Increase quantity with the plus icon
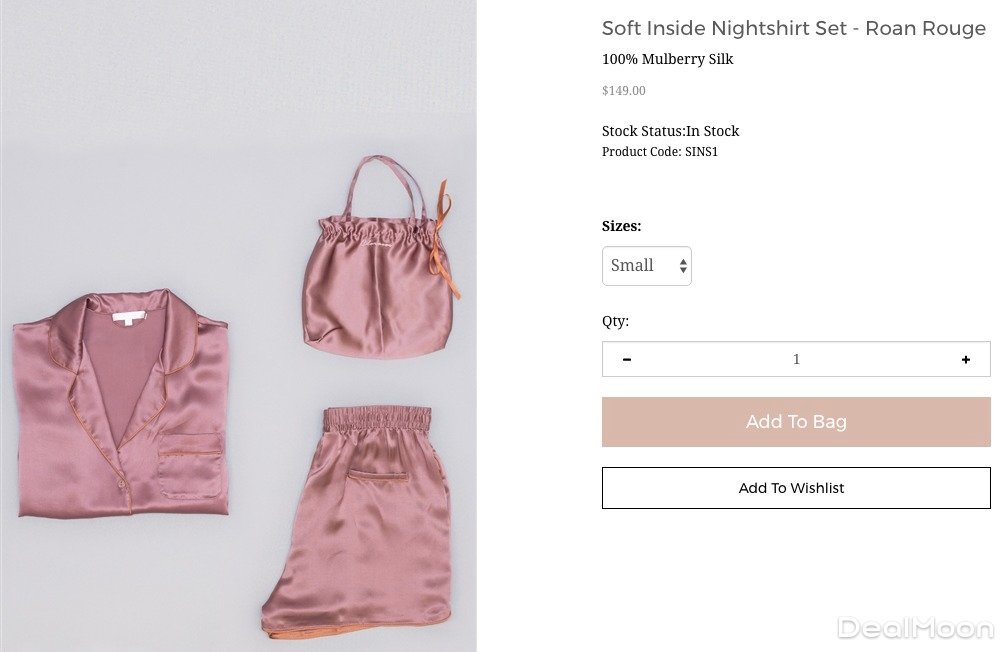 point(965,360)
